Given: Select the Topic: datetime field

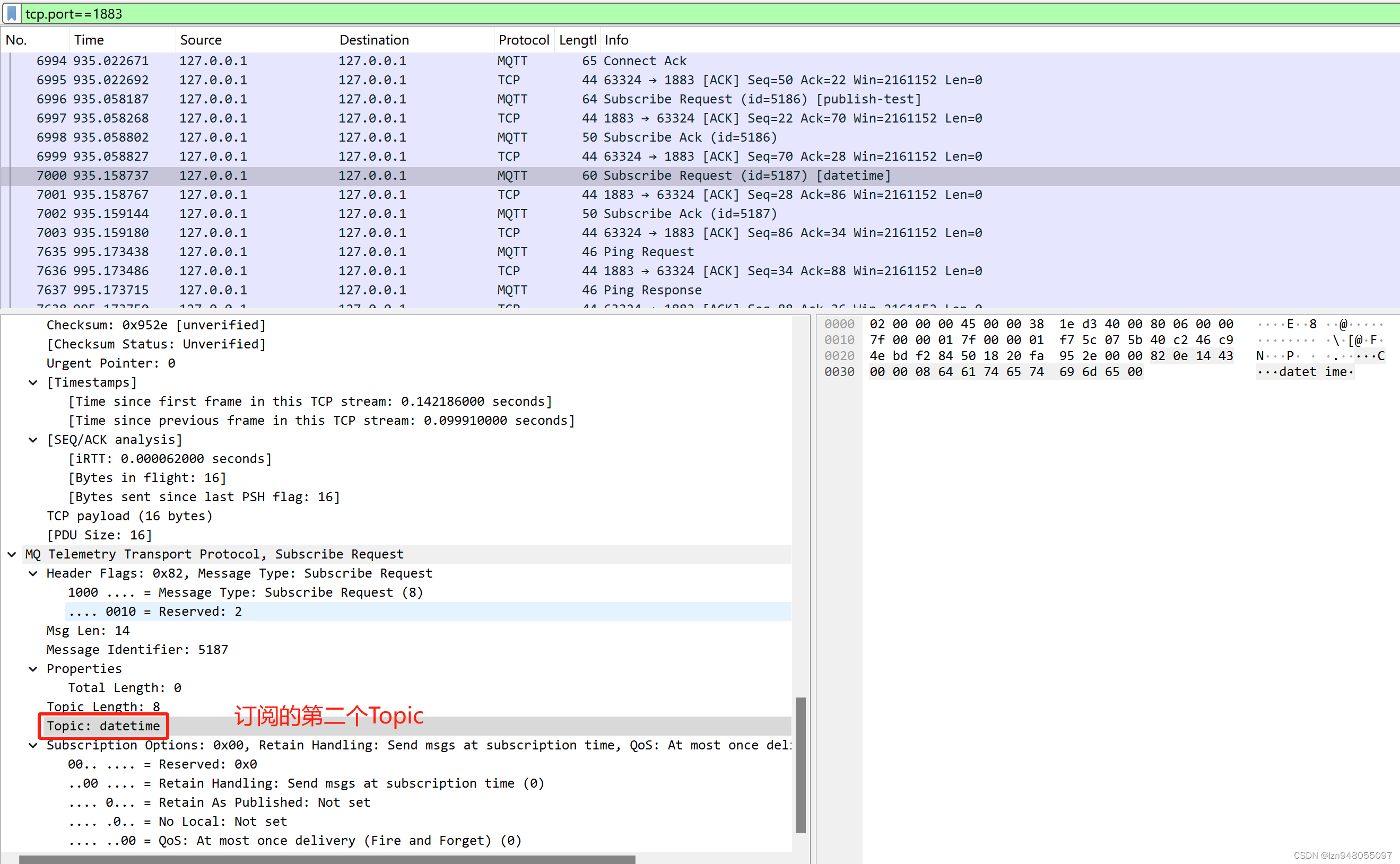Looking at the screenshot, I should click(103, 726).
